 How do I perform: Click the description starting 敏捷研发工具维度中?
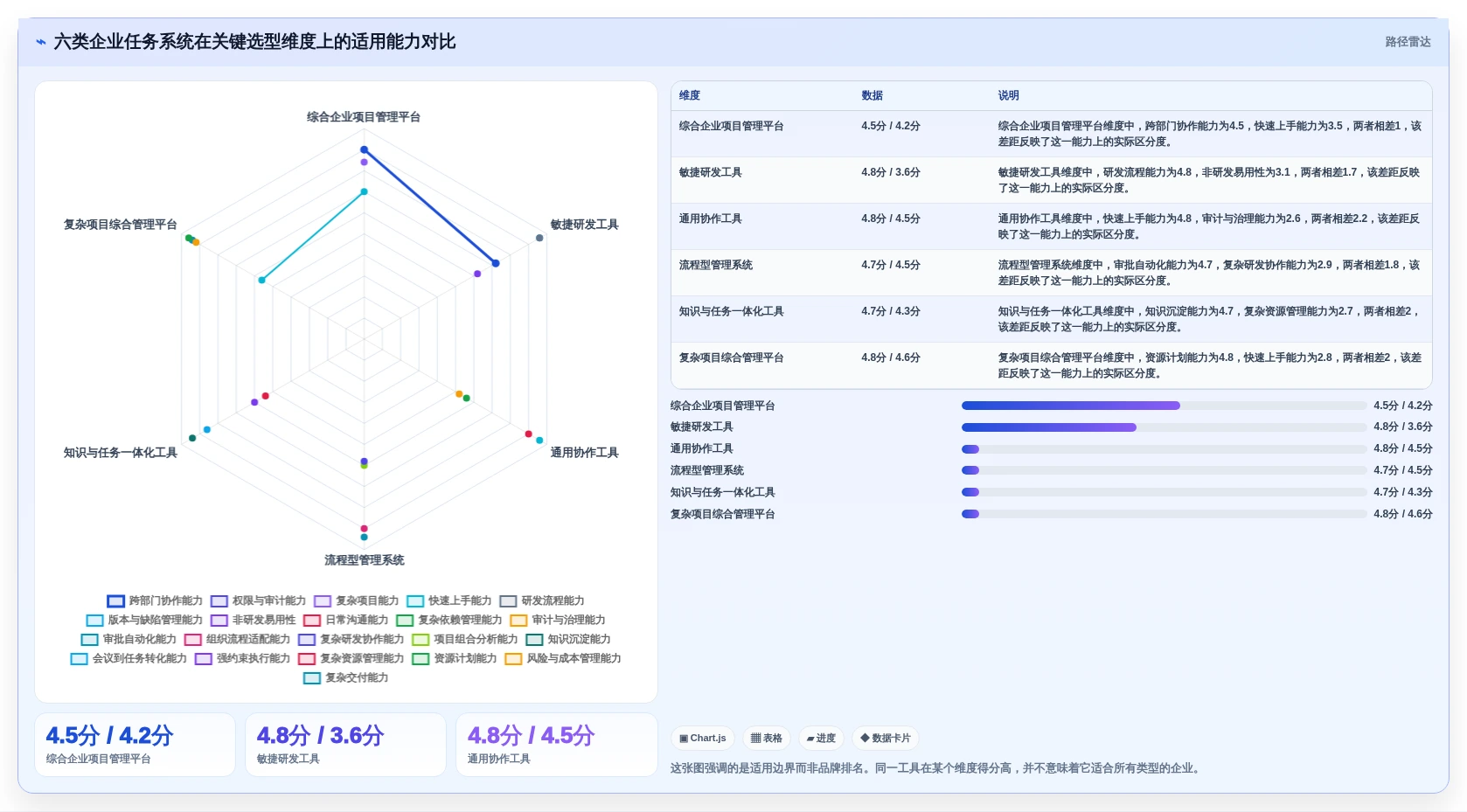(1210, 180)
